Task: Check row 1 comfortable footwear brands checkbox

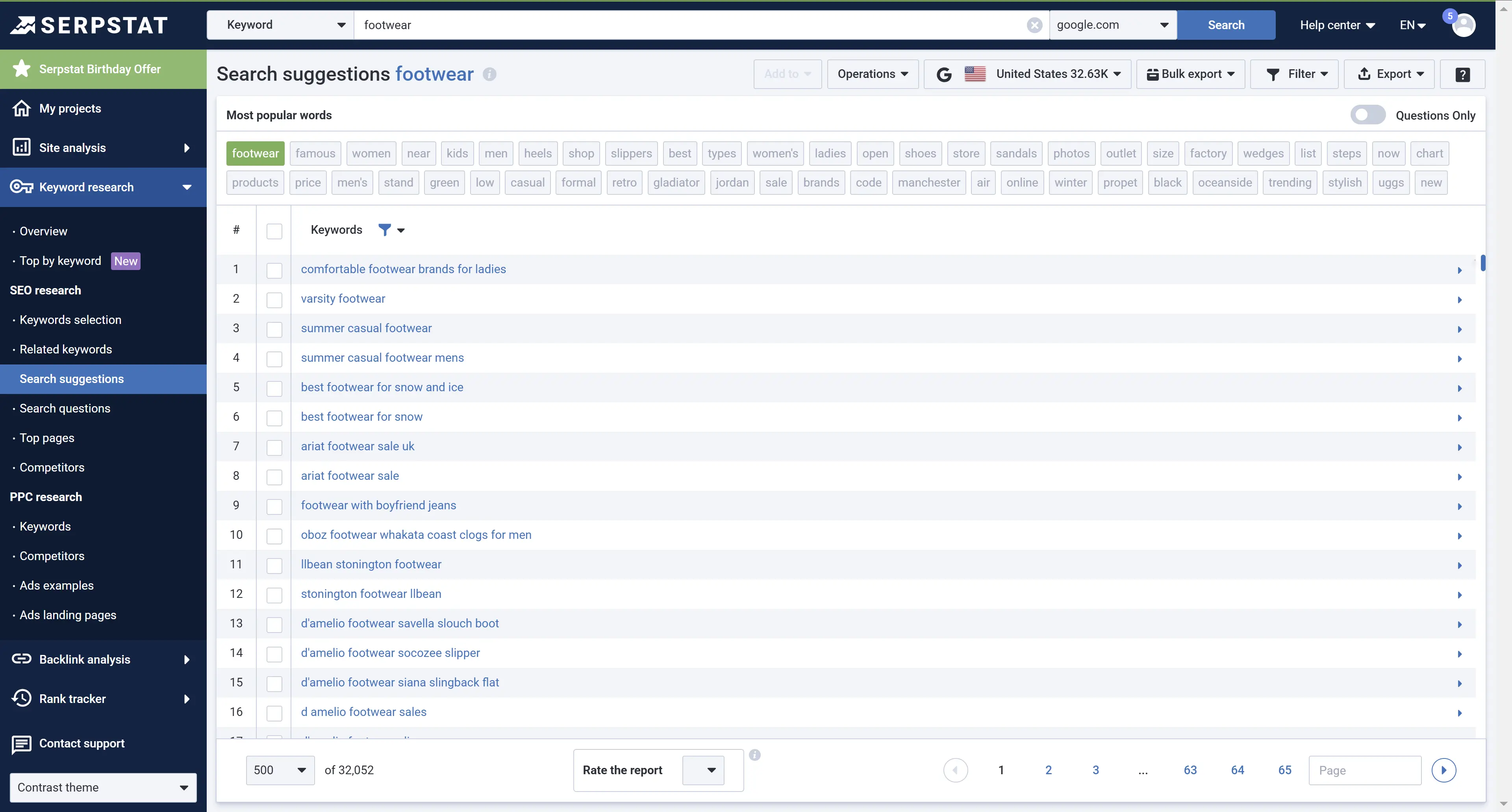Action: (x=274, y=270)
